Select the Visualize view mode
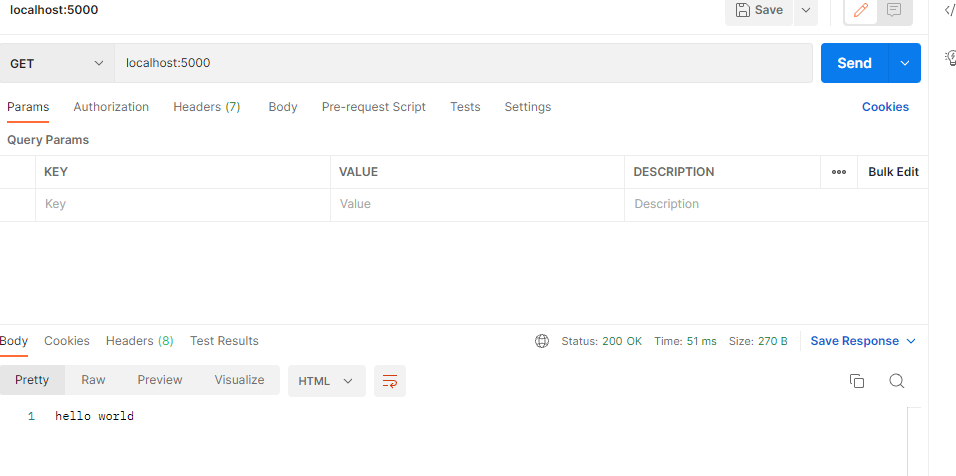 click(x=239, y=380)
